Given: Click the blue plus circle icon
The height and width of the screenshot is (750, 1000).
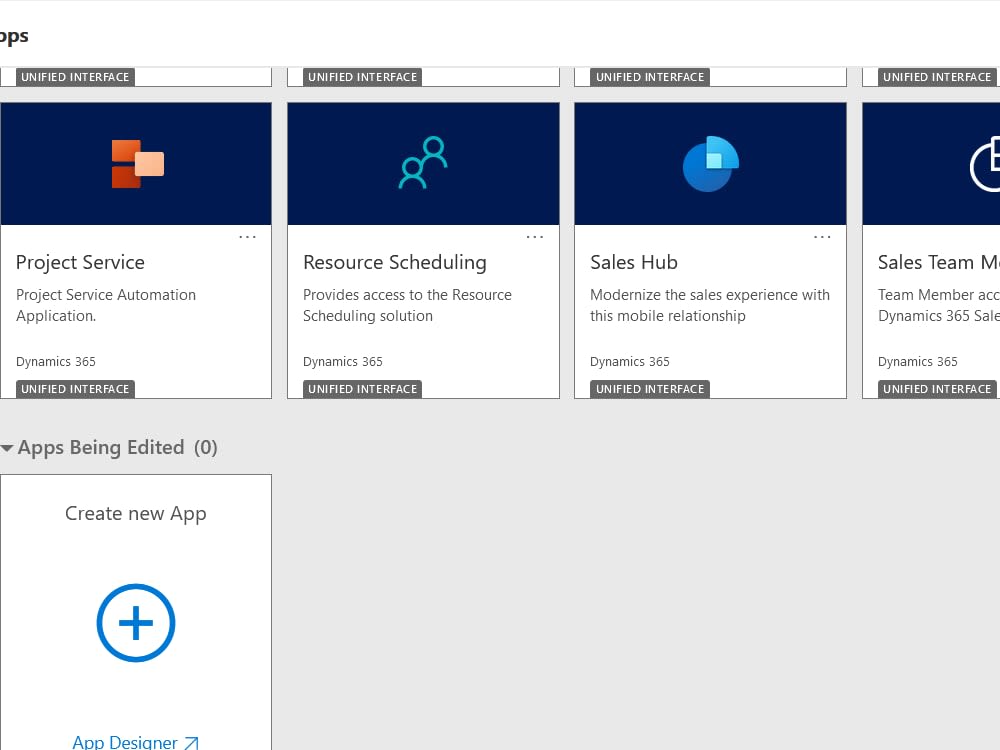Looking at the screenshot, I should pyautogui.click(x=136, y=623).
